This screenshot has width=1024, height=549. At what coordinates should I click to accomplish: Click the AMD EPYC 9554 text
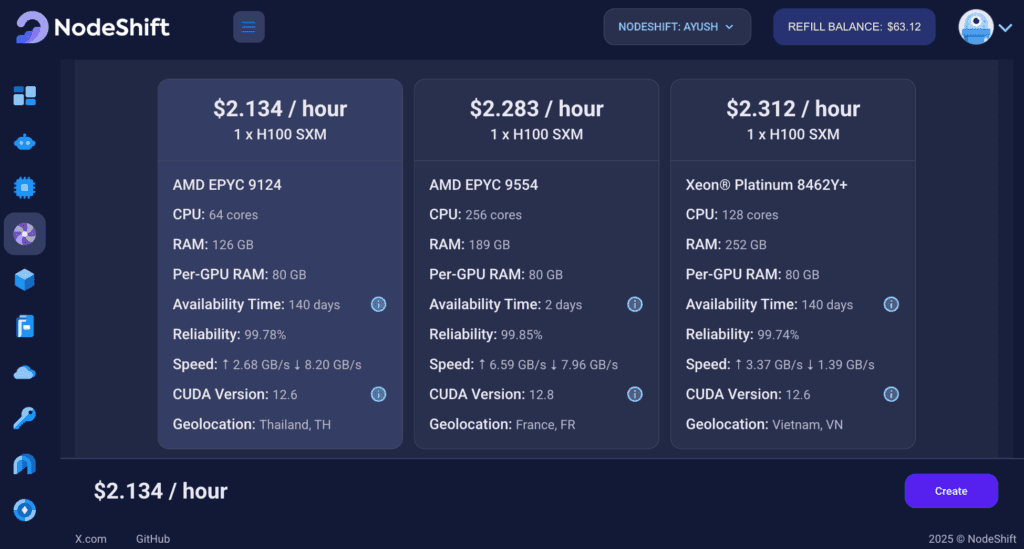(x=484, y=185)
